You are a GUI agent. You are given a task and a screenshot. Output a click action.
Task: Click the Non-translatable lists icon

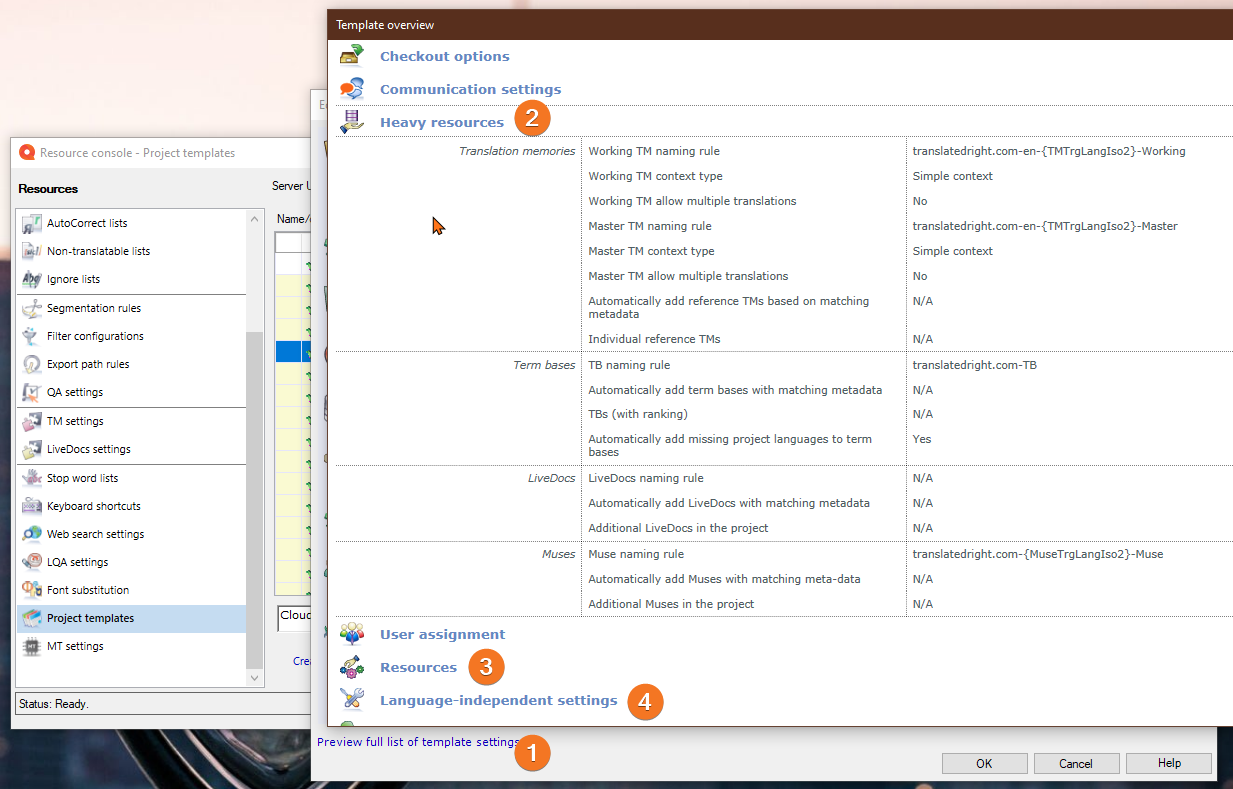pyautogui.click(x=32, y=251)
